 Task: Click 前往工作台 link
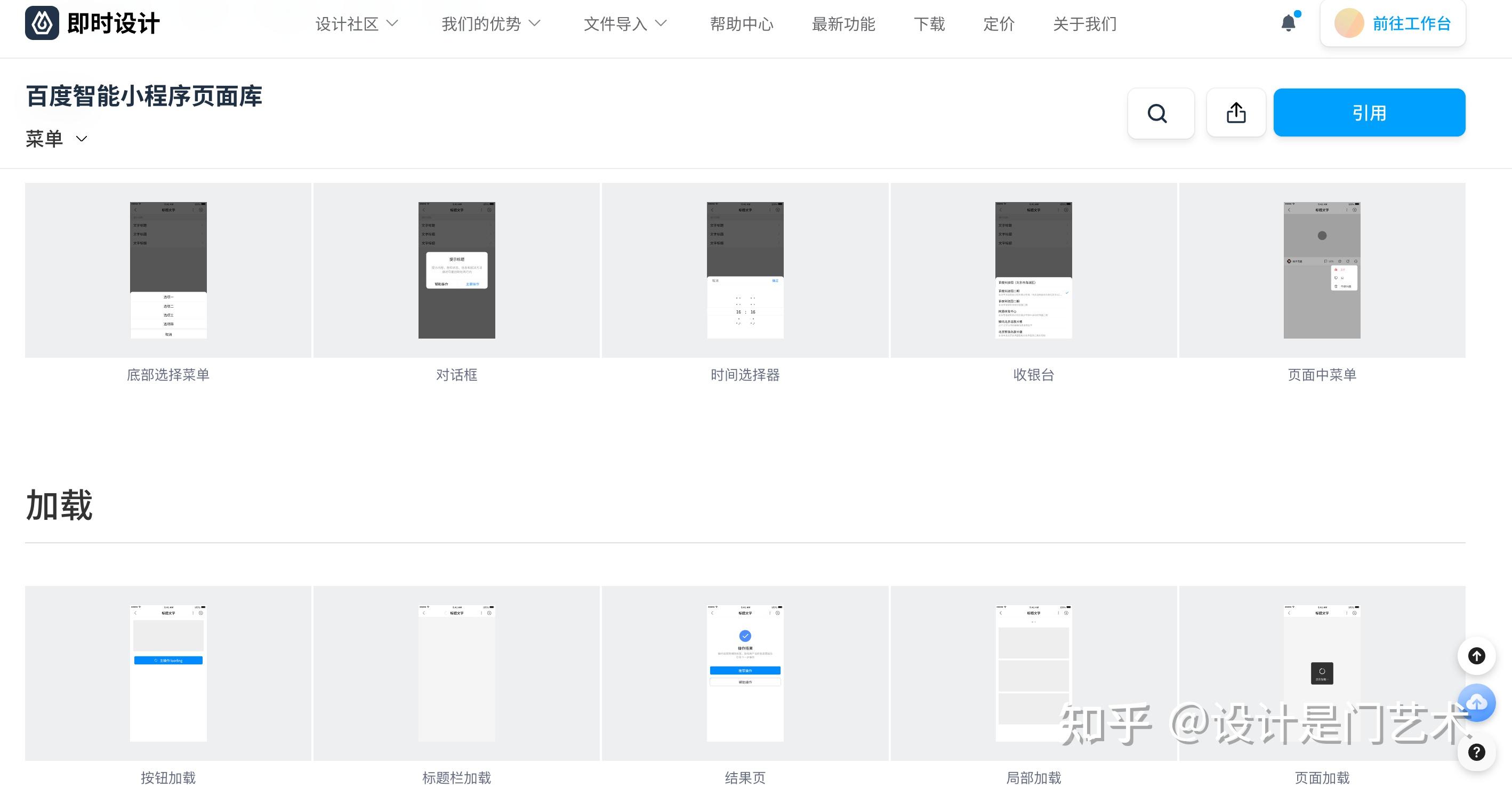coord(1411,23)
